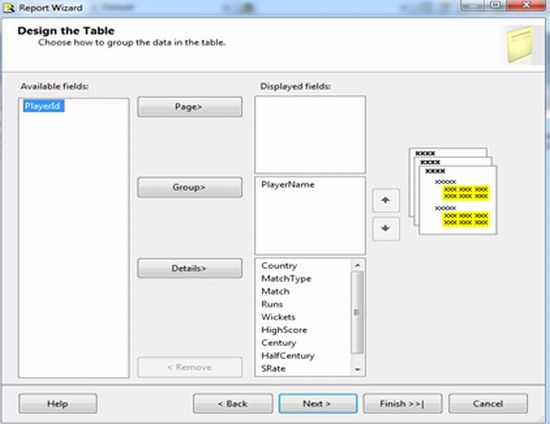Viewport: 550px width, 424px height.
Task: Select Country in the Details list
Action: click(279, 265)
